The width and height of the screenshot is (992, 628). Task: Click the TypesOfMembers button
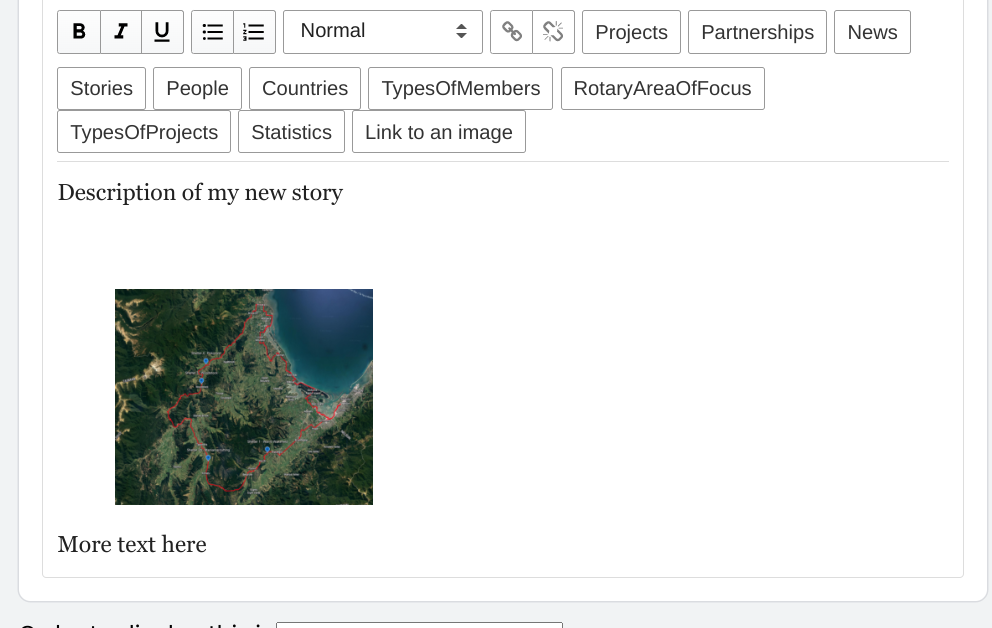(x=461, y=89)
